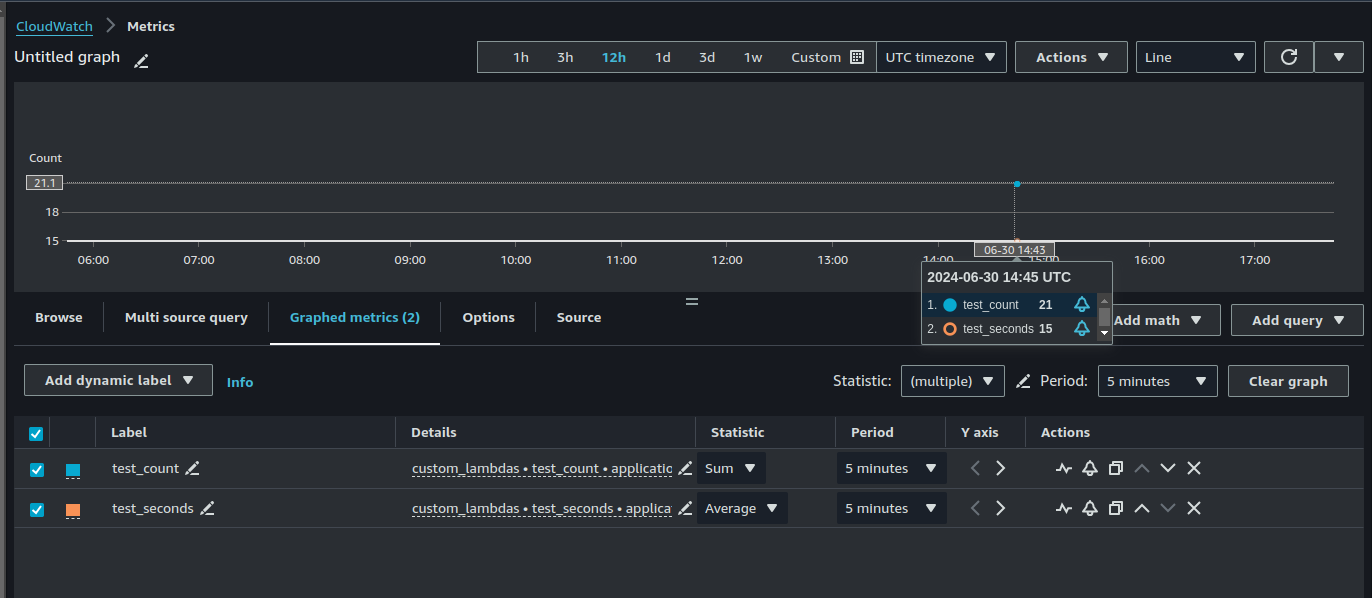Click the orange test_seconds color swatch

(73, 509)
